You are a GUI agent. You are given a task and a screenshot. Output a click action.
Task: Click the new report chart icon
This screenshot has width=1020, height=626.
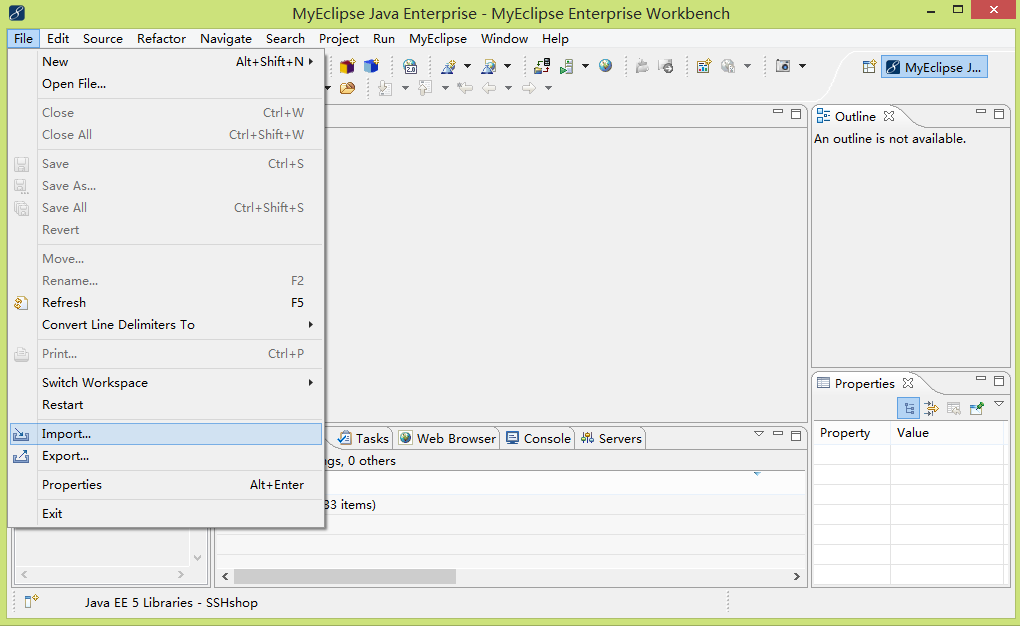pos(704,66)
